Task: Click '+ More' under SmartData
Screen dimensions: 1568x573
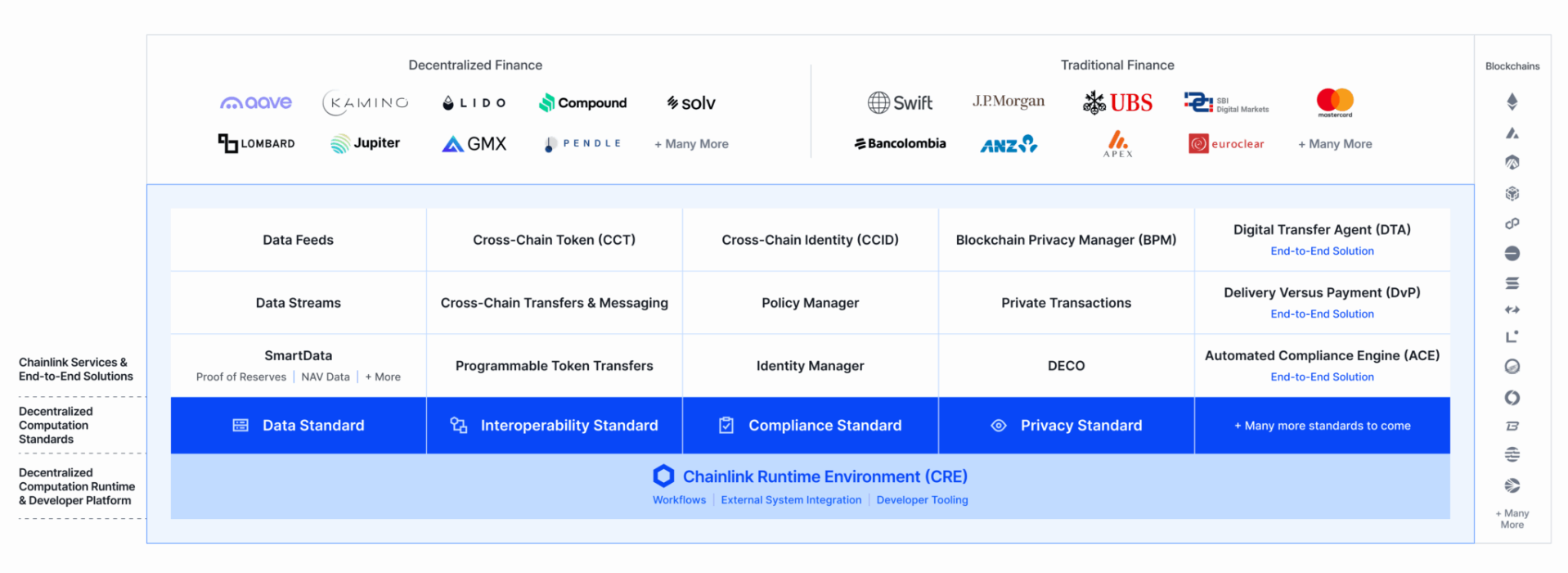Action: (383, 377)
